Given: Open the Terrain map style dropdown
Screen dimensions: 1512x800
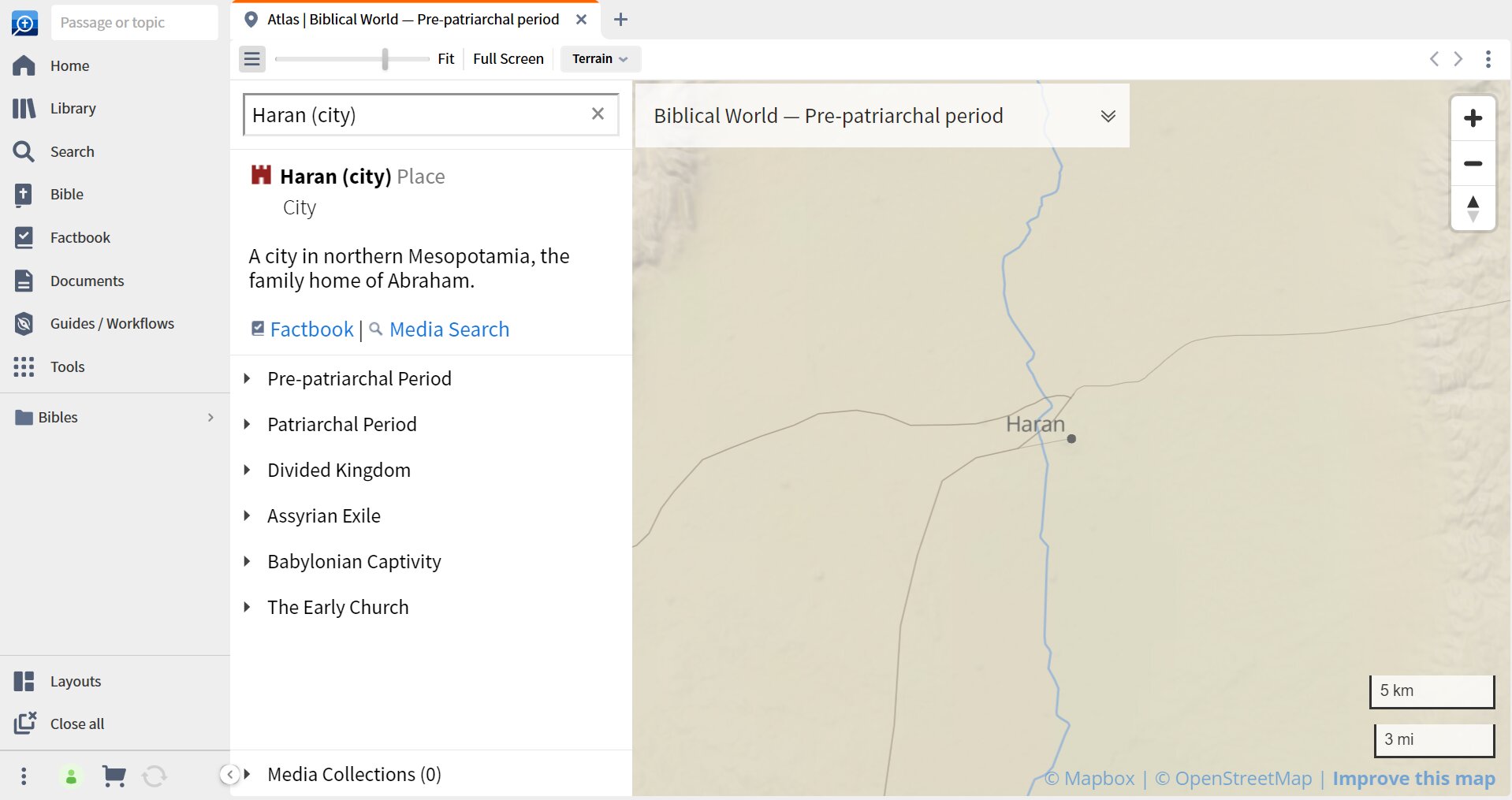Looking at the screenshot, I should [x=599, y=58].
